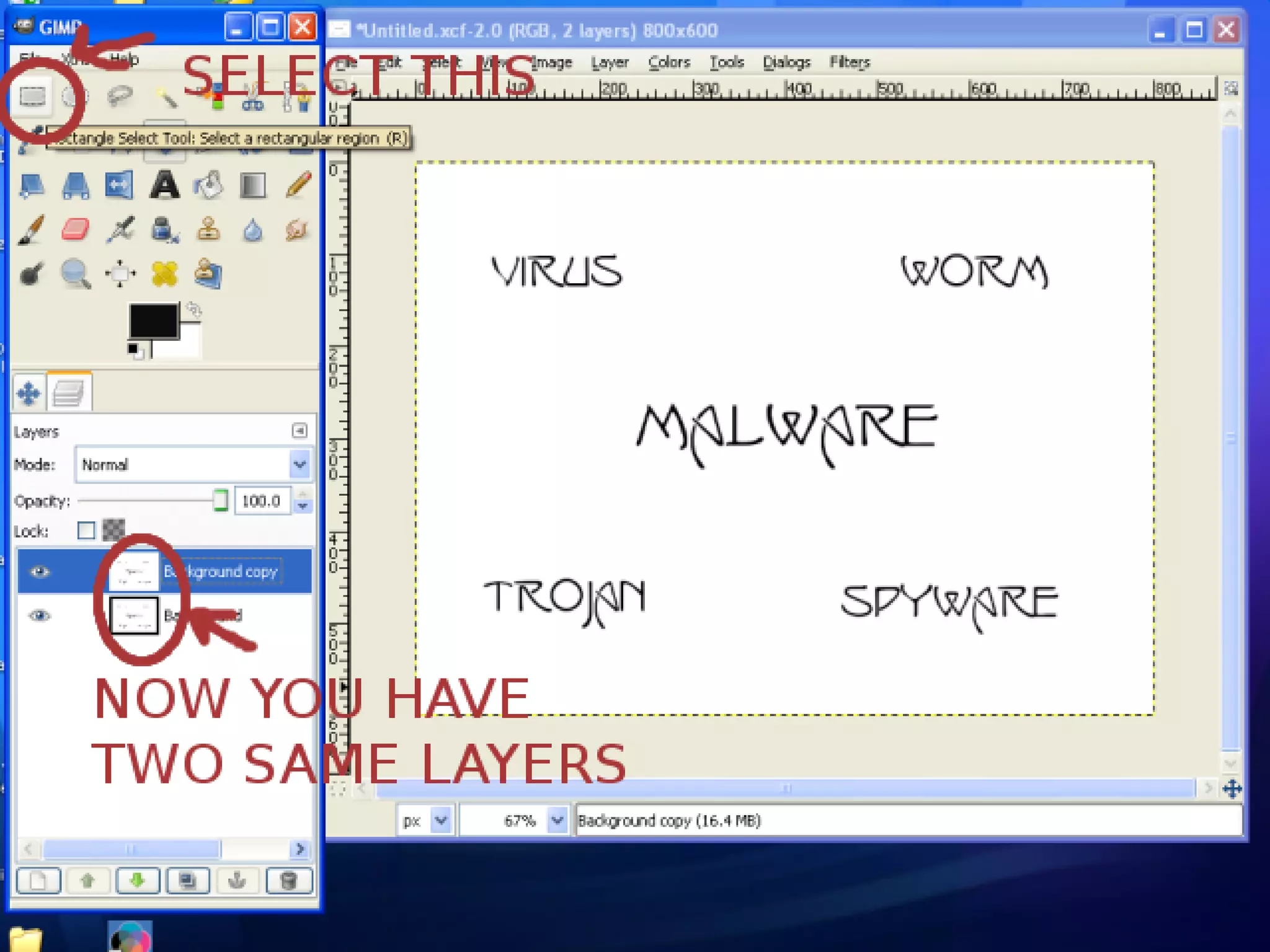Click the Background copy layer thumbnail
1270x952 pixels.
(134, 571)
